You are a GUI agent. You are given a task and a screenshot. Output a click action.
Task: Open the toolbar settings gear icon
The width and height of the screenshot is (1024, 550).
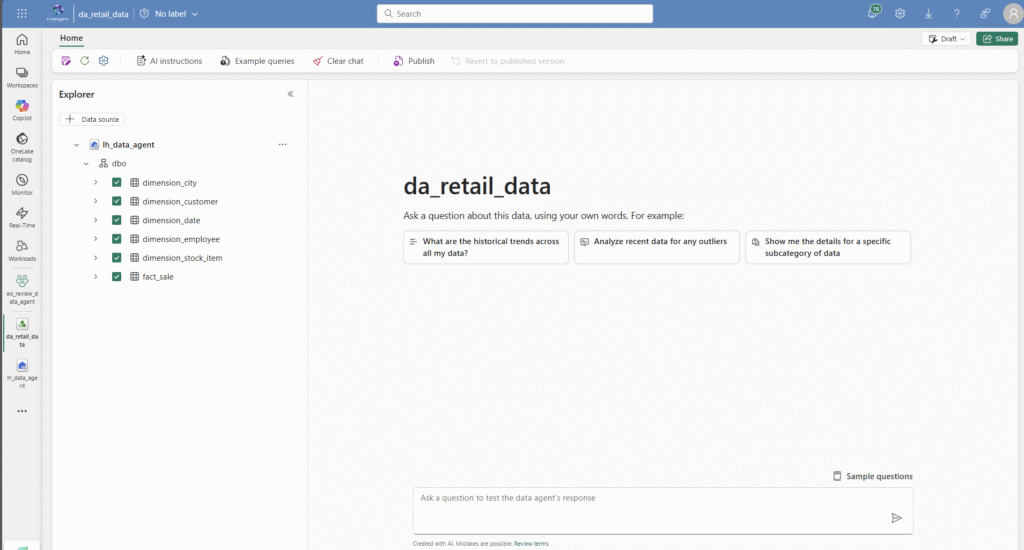coord(103,61)
